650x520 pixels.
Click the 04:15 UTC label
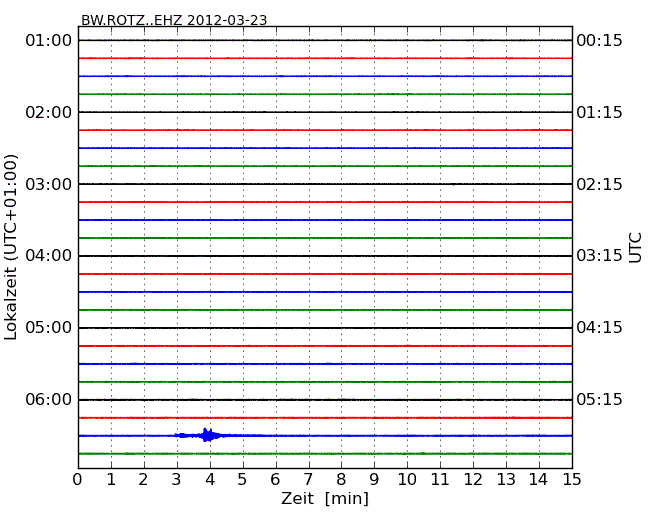[x=599, y=328]
